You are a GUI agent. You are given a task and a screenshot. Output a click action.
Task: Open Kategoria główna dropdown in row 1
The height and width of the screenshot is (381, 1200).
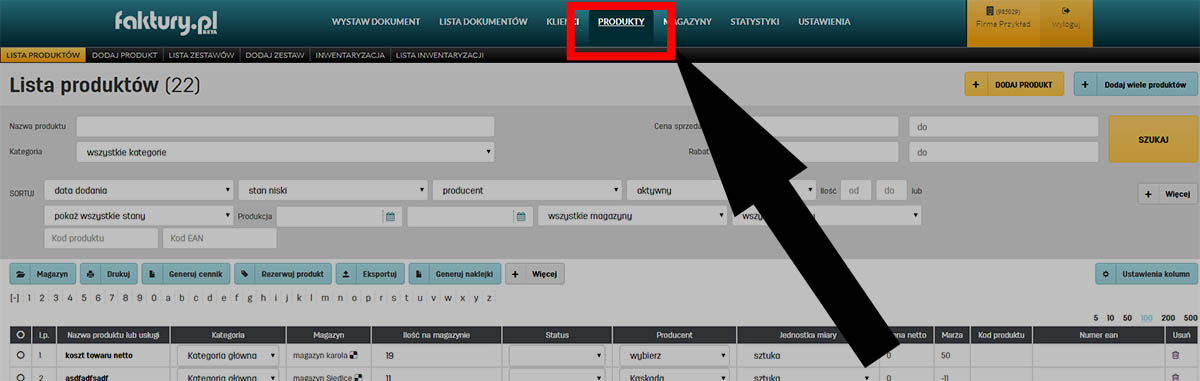[228, 355]
